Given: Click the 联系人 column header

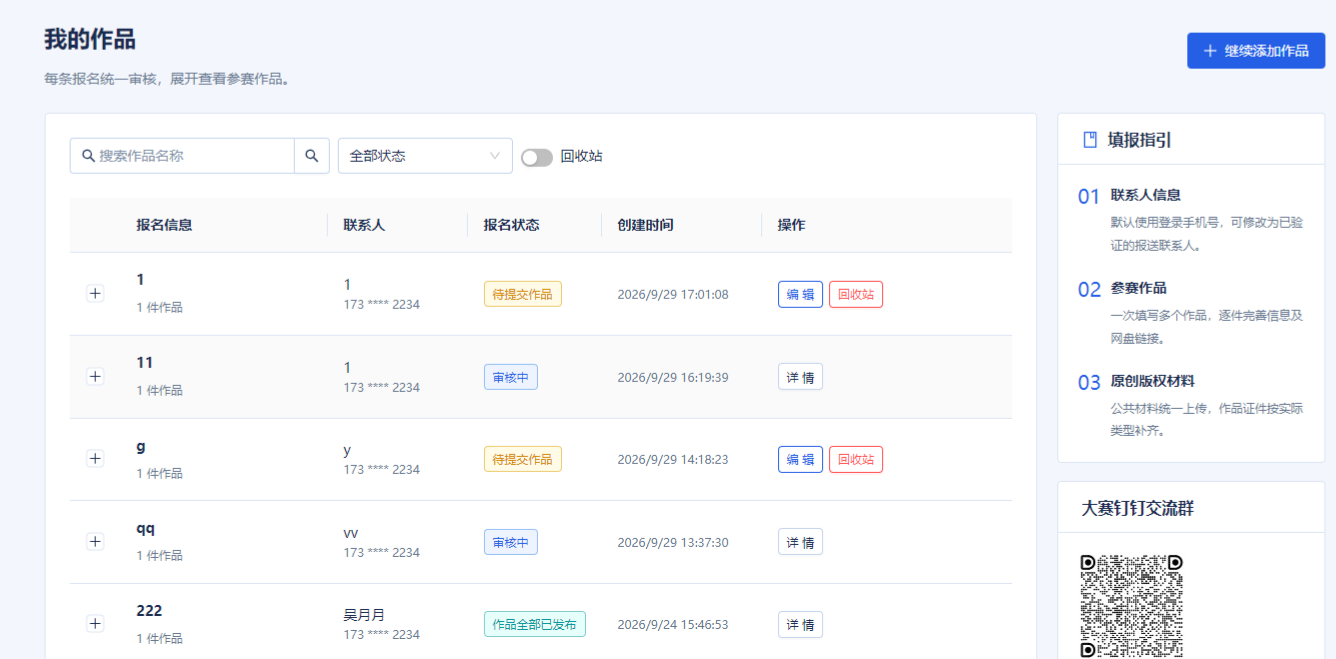Looking at the screenshot, I should tap(364, 225).
